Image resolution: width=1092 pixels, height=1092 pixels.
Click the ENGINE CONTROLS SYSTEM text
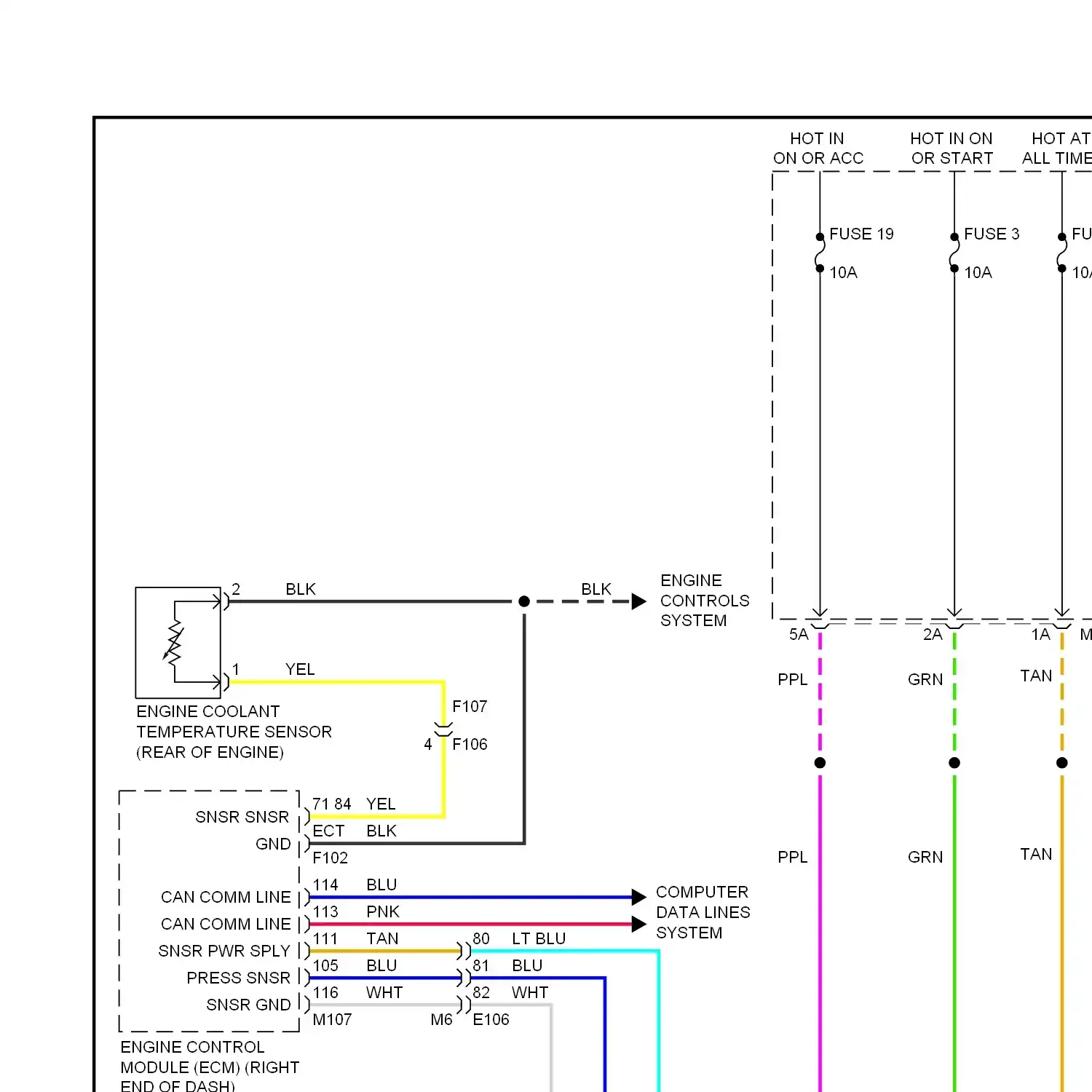point(704,601)
